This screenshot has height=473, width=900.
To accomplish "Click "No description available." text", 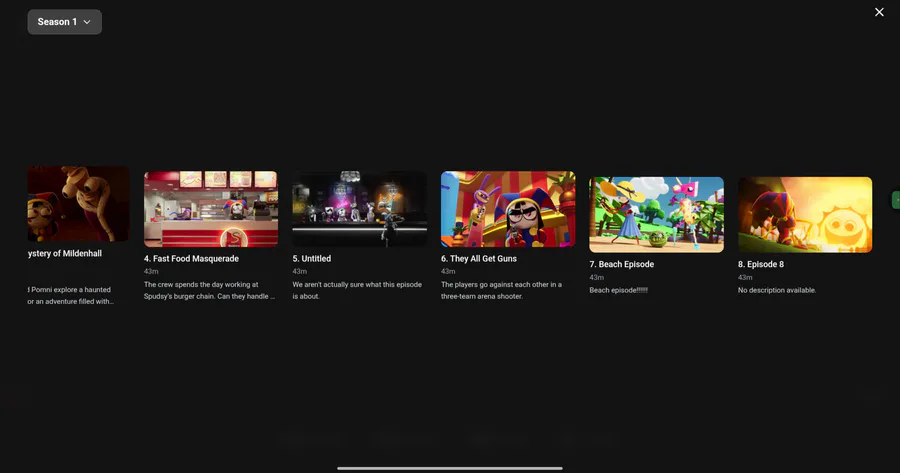I will tap(777, 290).
